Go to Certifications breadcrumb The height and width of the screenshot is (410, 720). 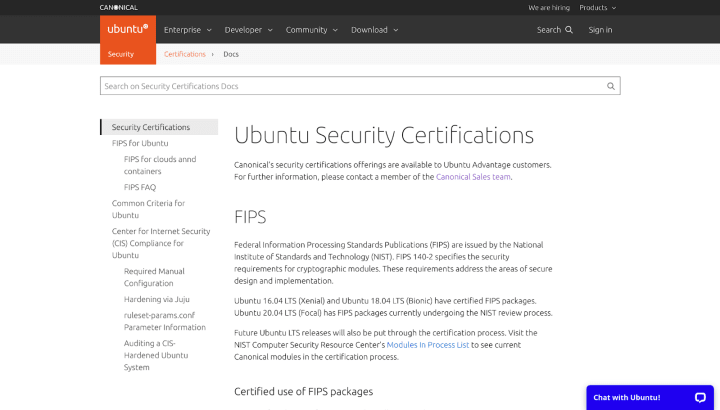point(185,54)
